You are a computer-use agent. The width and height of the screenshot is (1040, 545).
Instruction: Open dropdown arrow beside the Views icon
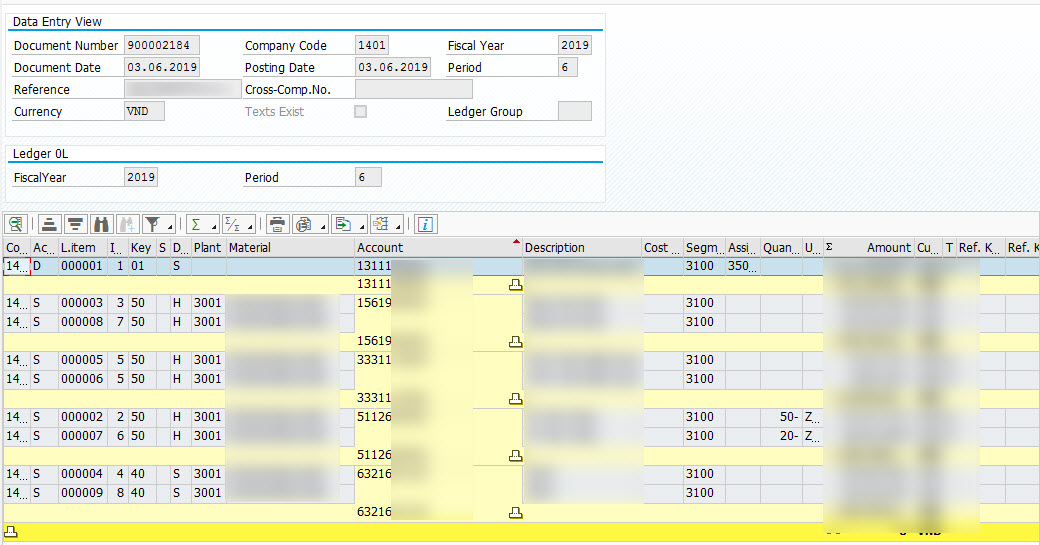pos(322,226)
